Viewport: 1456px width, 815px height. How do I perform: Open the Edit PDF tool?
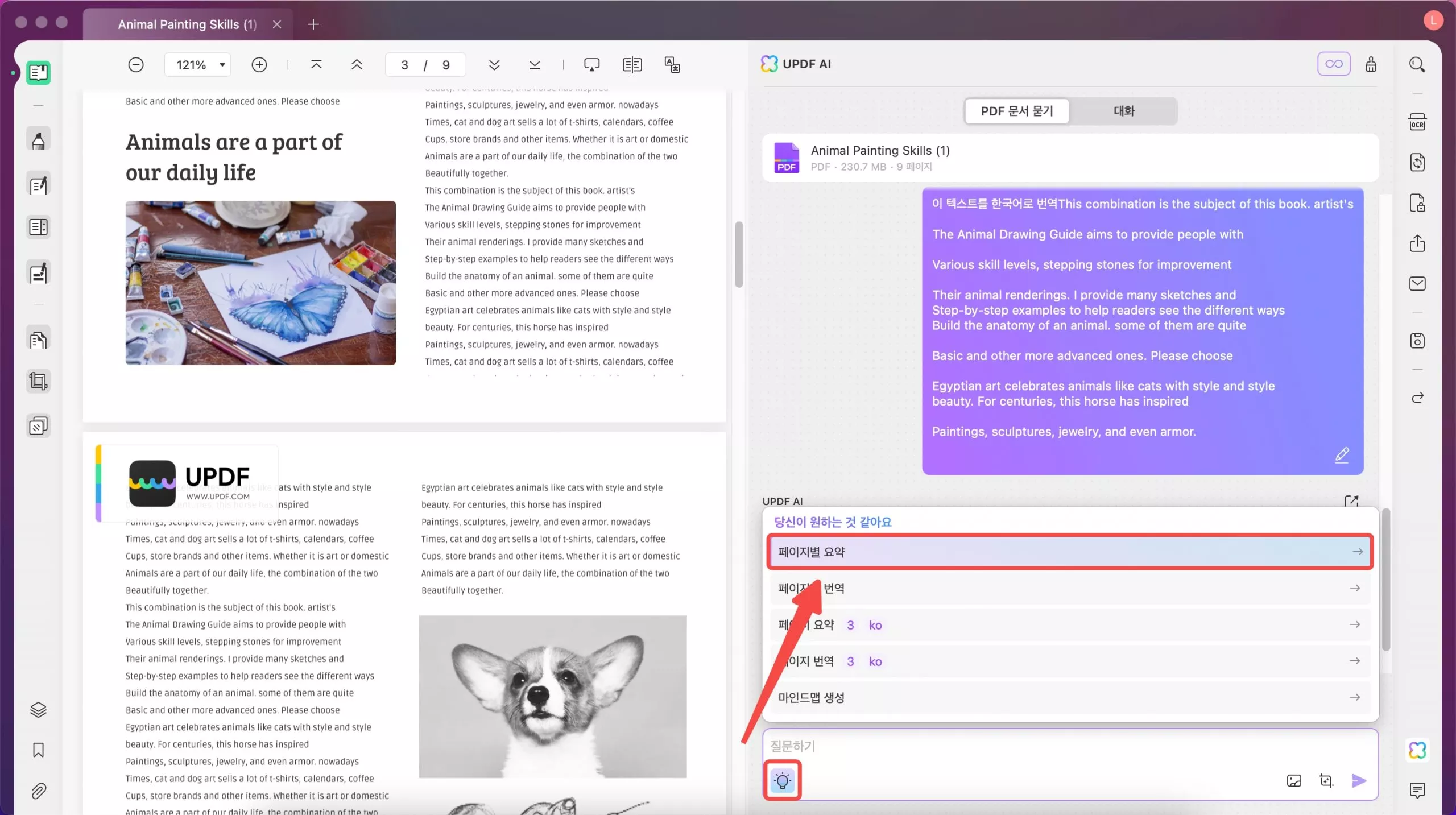(x=38, y=184)
